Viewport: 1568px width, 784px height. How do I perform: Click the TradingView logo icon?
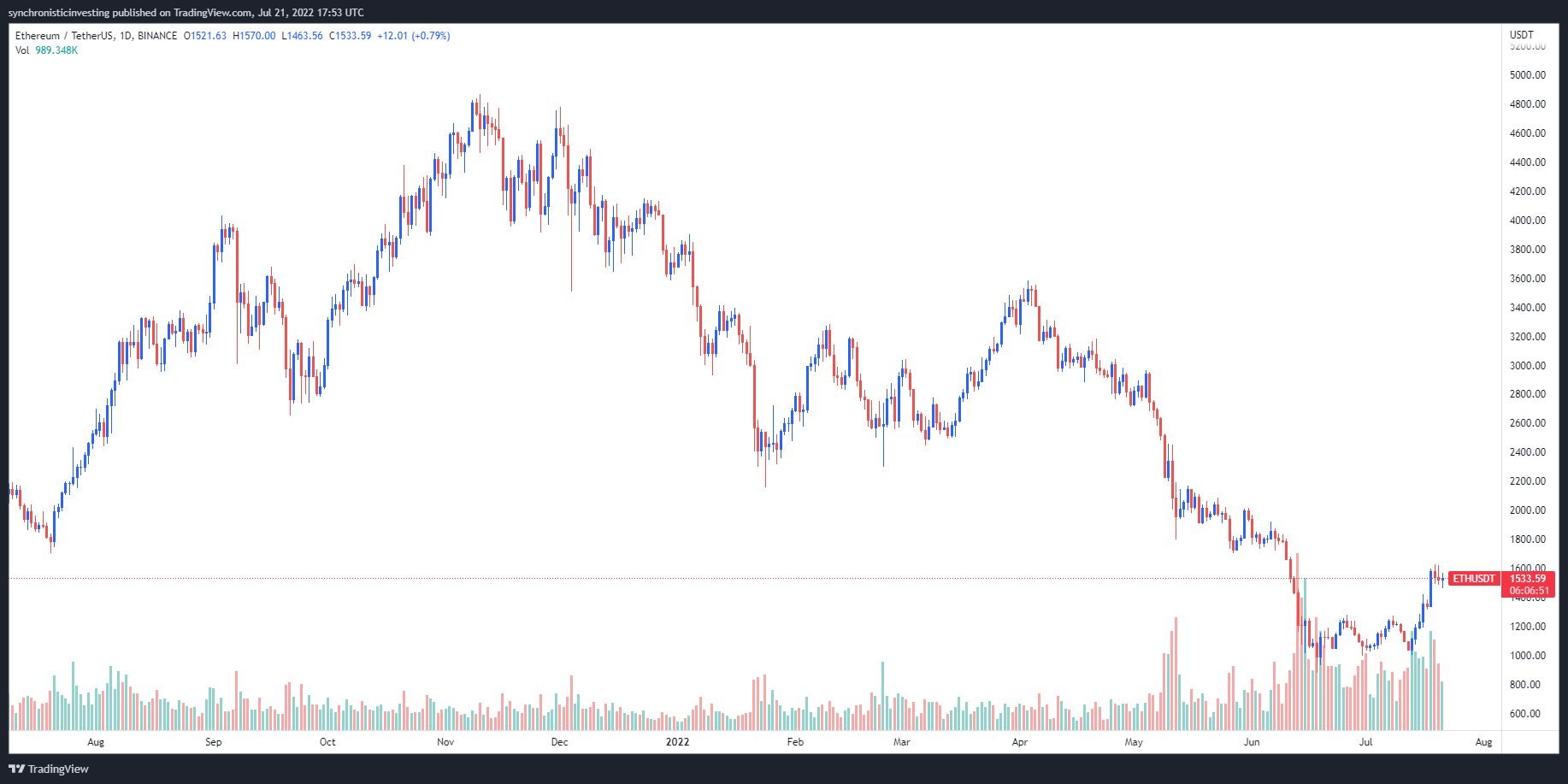tap(17, 769)
